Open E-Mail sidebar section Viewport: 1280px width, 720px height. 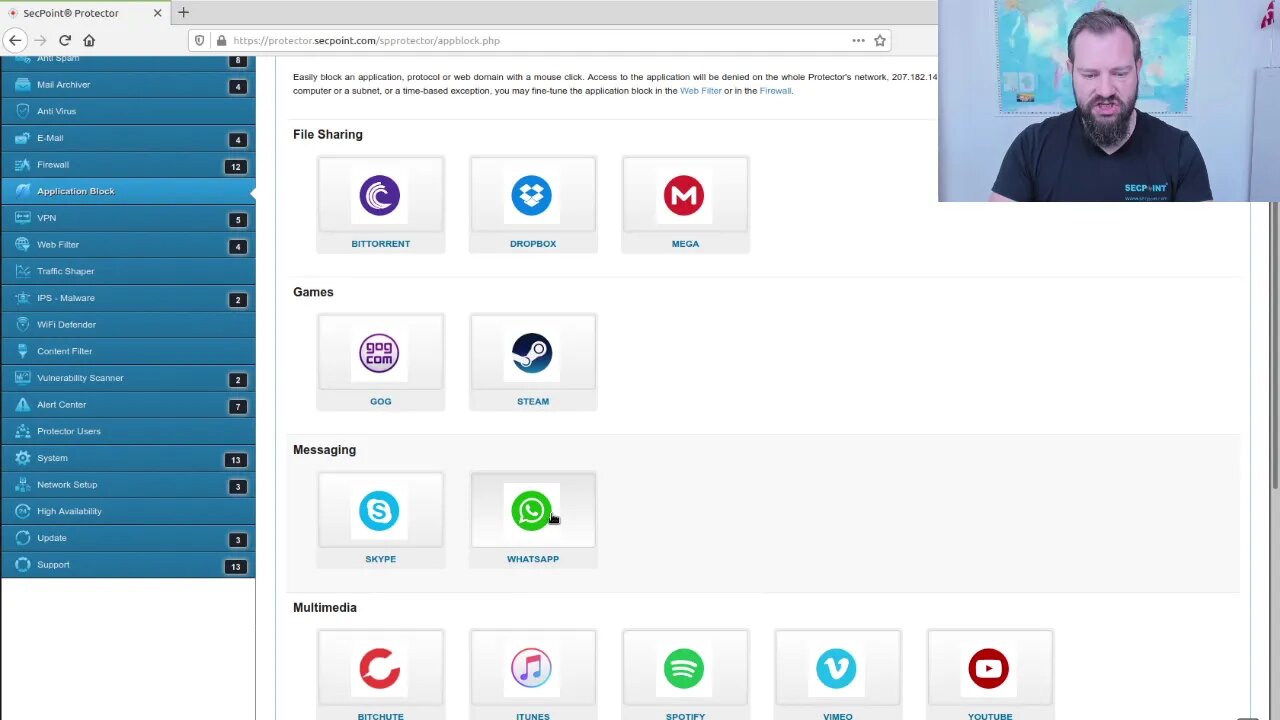pyautogui.click(x=127, y=138)
